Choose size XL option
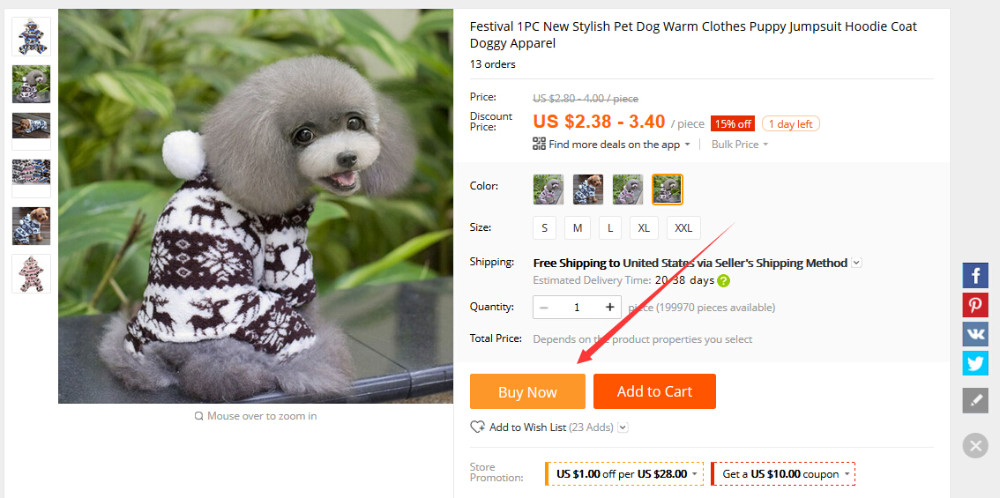The image size is (1000, 498). [x=644, y=228]
